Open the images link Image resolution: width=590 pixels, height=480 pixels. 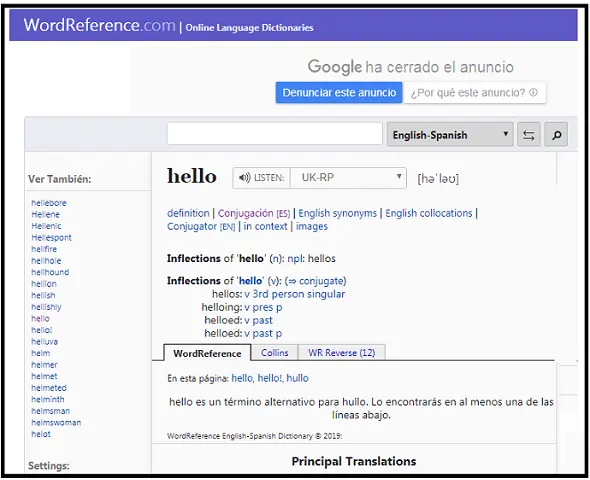click(x=312, y=226)
